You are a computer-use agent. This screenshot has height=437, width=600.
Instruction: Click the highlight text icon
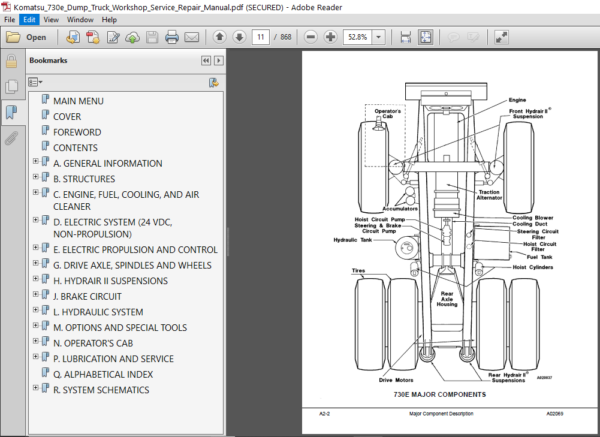pos(473,37)
